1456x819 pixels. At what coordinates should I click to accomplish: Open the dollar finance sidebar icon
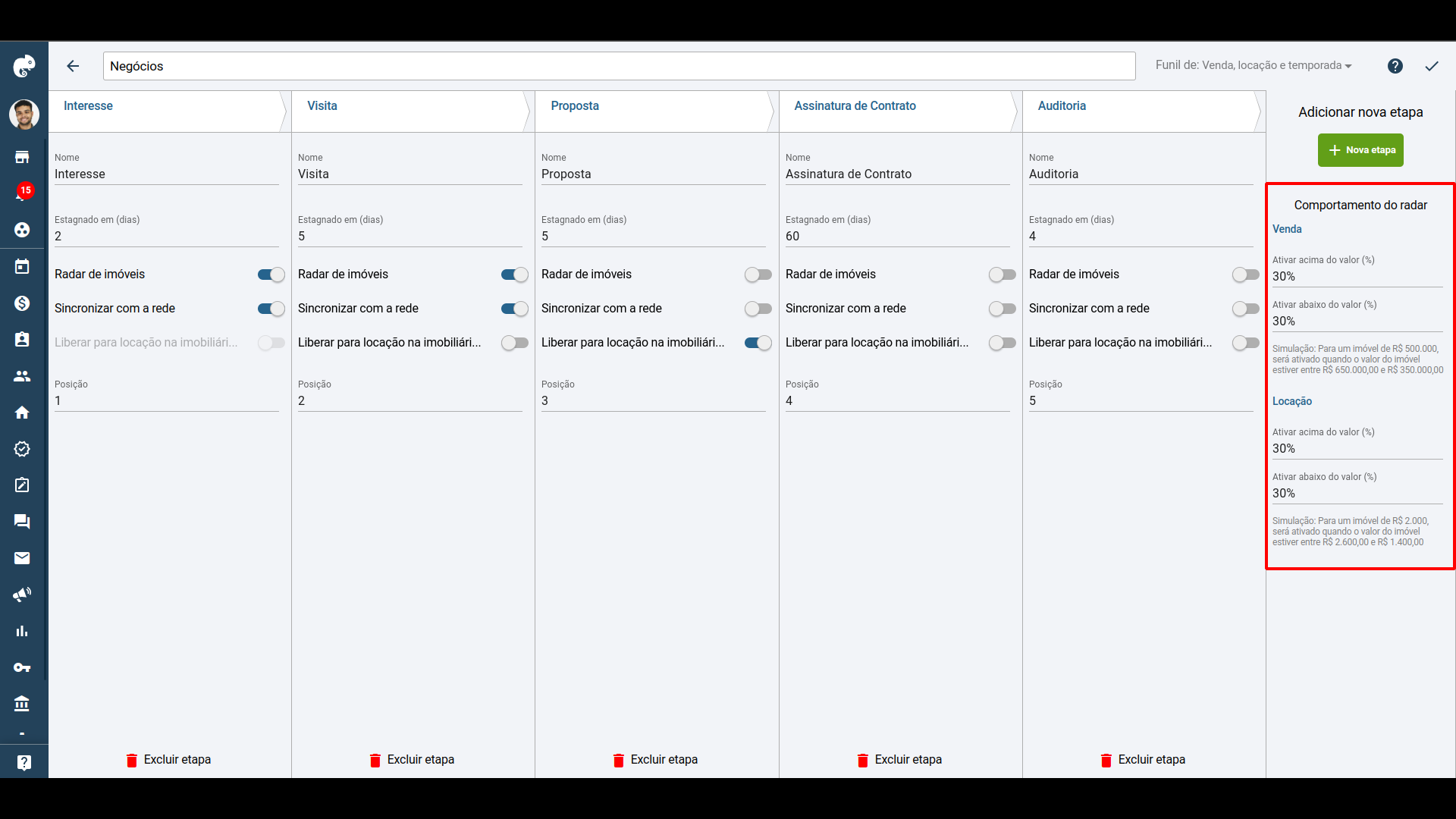22,303
